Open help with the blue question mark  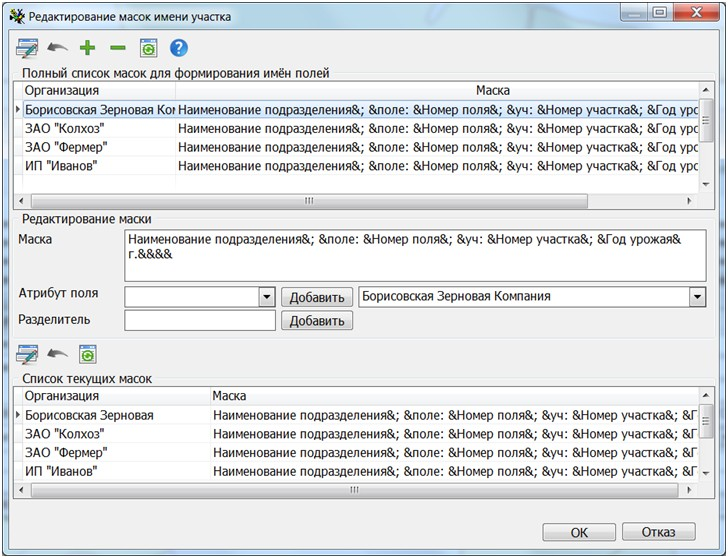(x=178, y=48)
